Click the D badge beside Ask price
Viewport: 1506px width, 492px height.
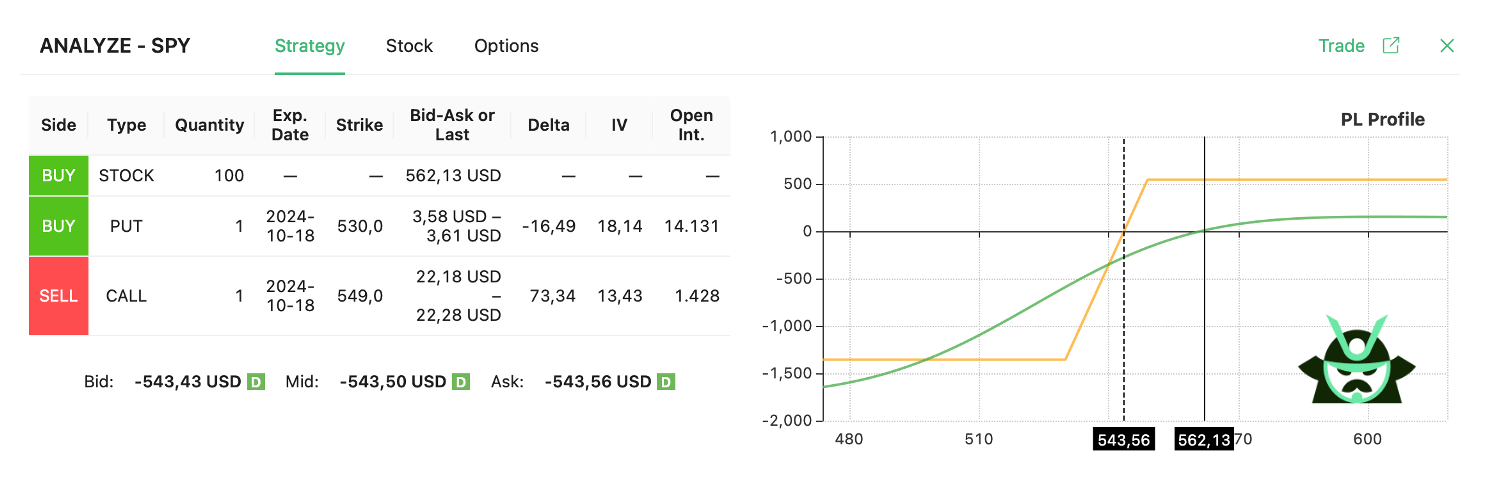(666, 382)
